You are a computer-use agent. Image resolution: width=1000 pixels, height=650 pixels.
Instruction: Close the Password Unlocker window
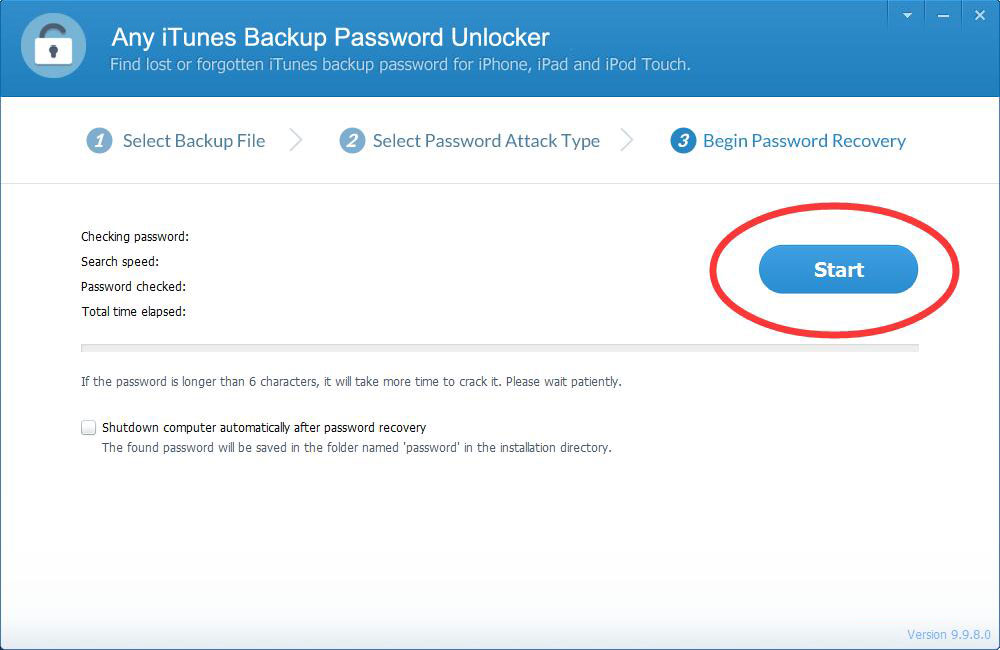980,15
